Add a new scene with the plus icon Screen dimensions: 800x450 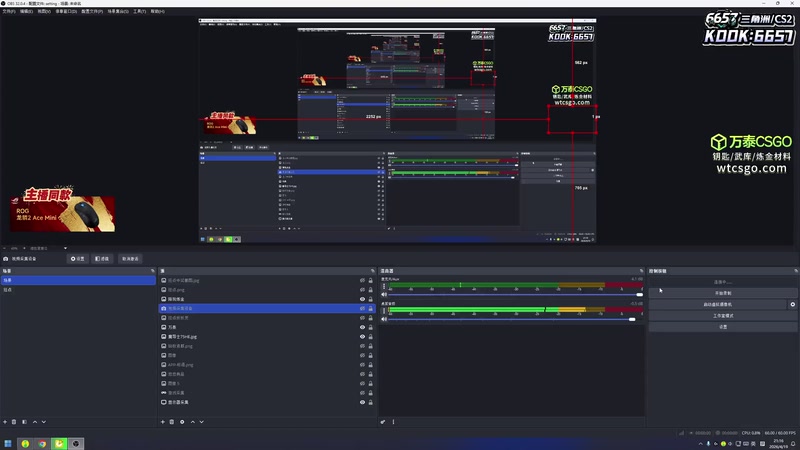(x=5, y=422)
